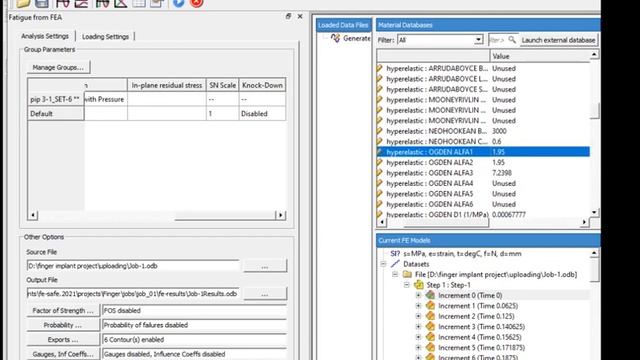Screen dimensions: 640x360
Task: Open Probability settings button
Action: coord(63,325)
